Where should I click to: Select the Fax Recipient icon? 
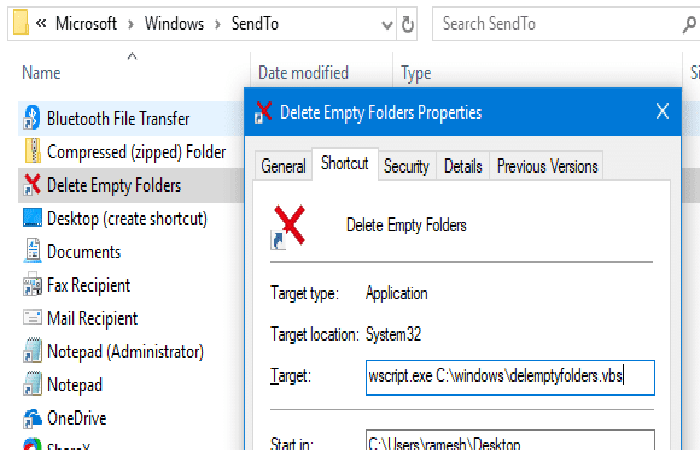coord(32,285)
